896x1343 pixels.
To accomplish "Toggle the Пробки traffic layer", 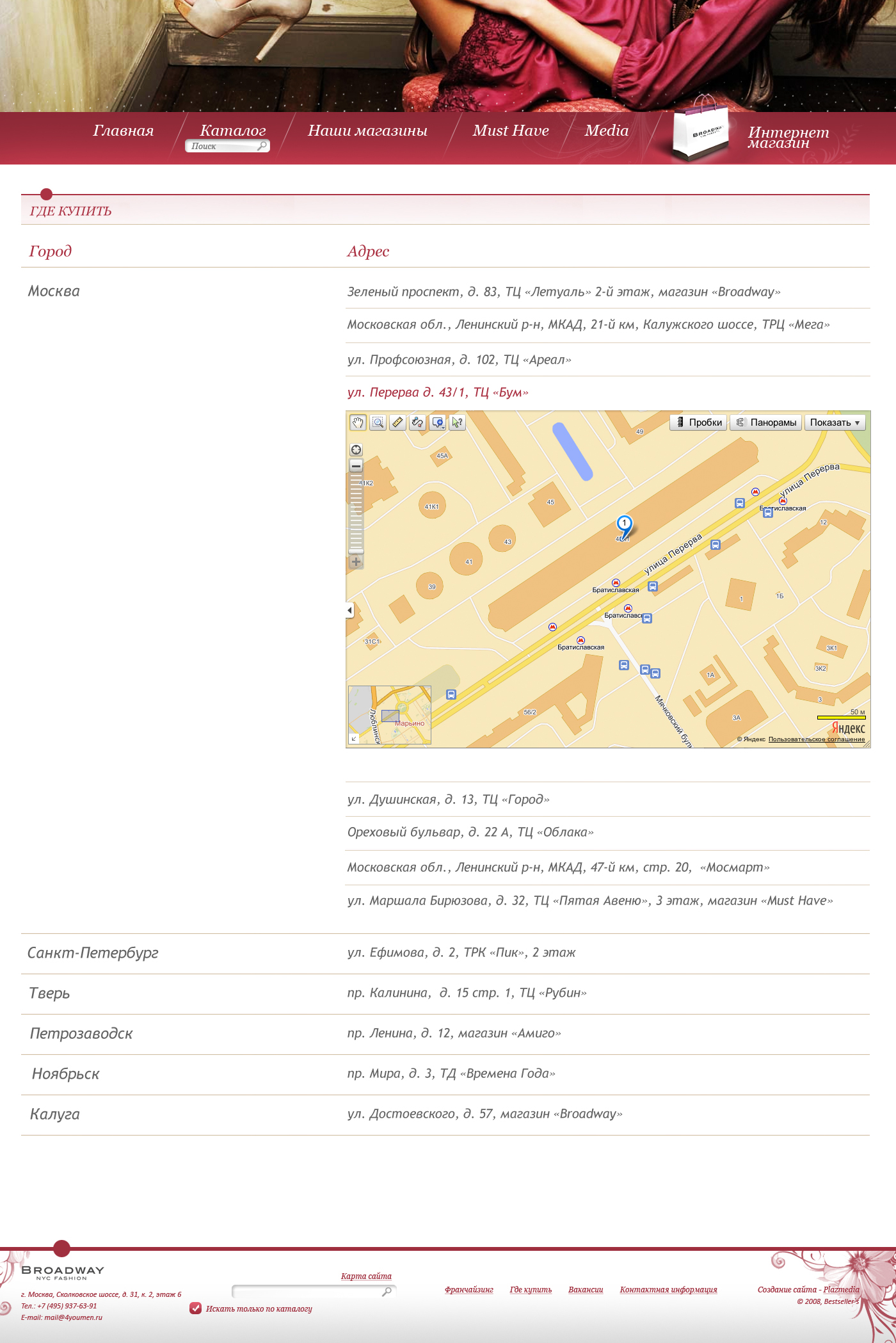I will [698, 422].
